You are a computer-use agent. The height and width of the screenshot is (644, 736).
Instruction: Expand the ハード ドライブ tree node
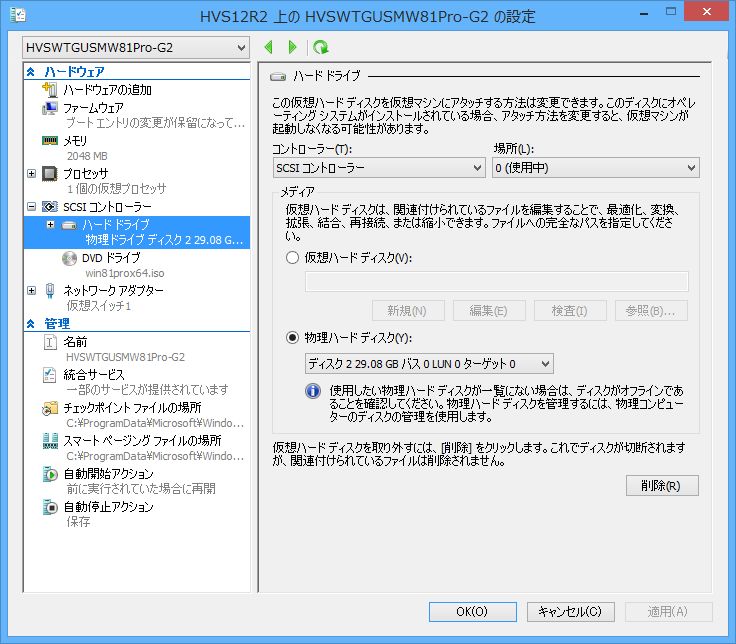[51, 225]
